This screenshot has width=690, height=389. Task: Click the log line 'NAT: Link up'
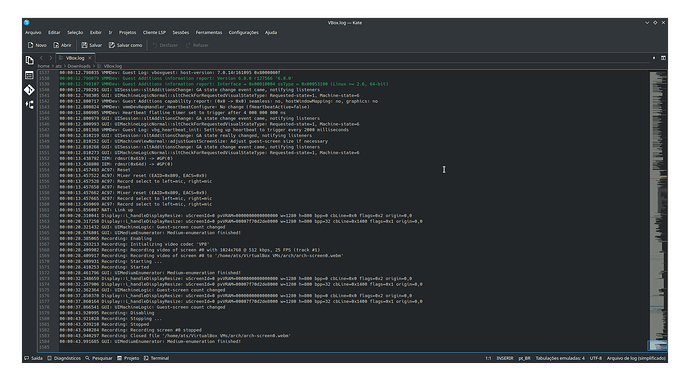pyautogui.click(x=96, y=210)
